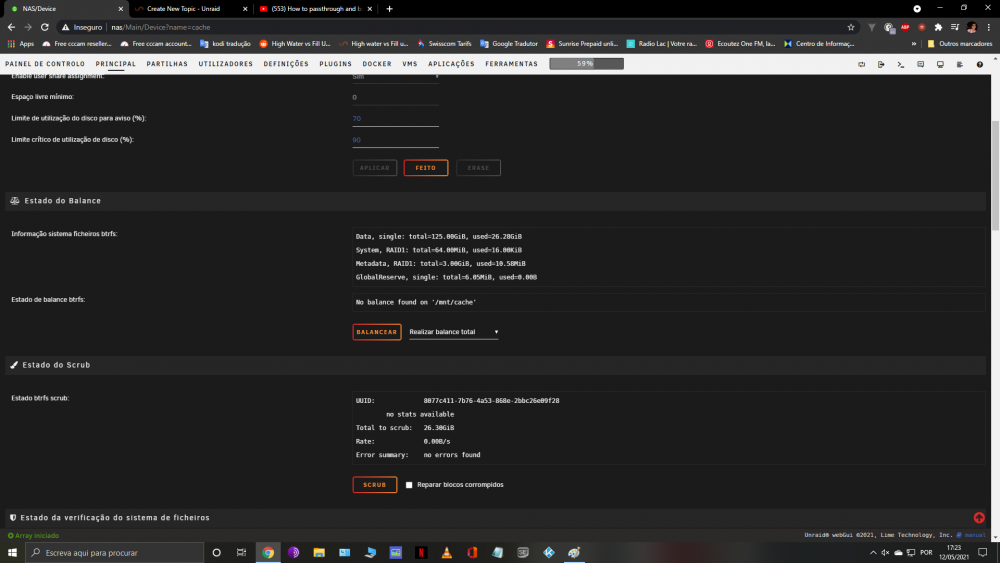Click the feedback icon in Unraid header
1000x563 pixels.
[920, 64]
